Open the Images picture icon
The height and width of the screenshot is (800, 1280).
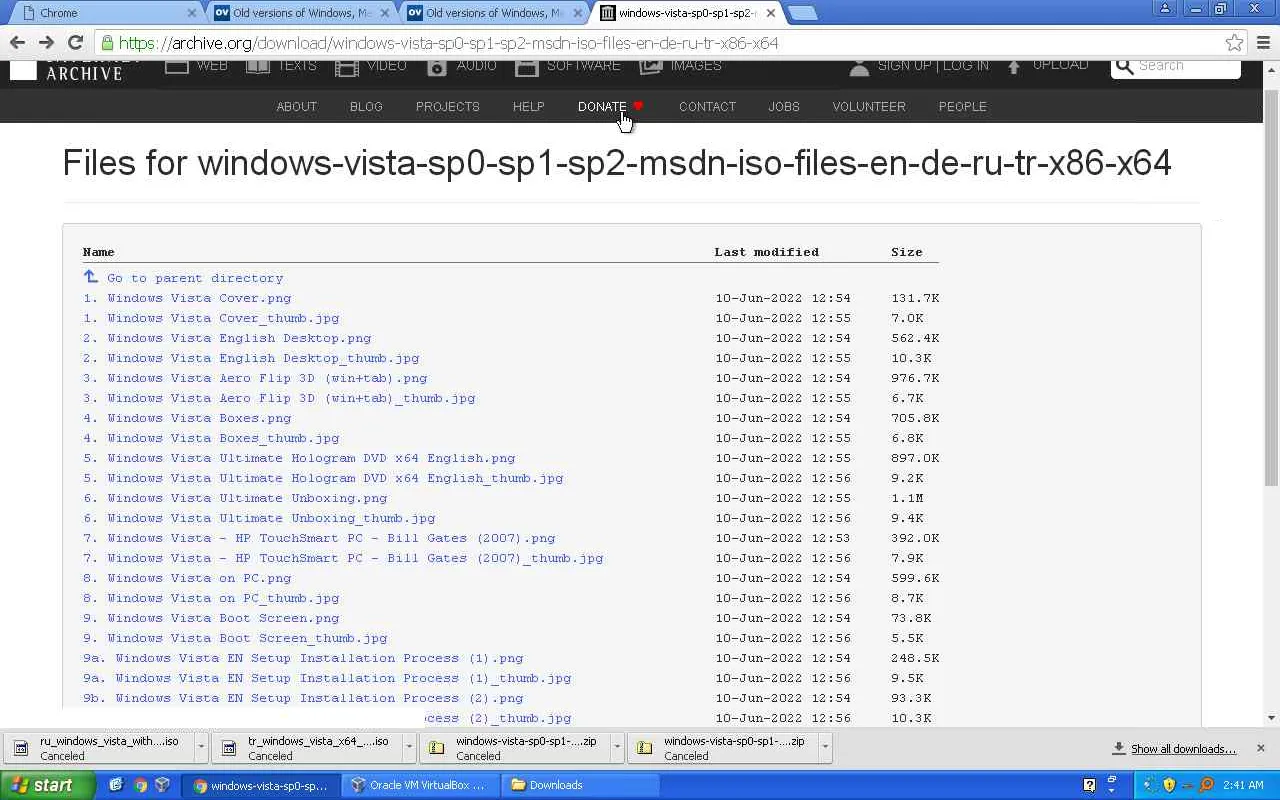651,66
